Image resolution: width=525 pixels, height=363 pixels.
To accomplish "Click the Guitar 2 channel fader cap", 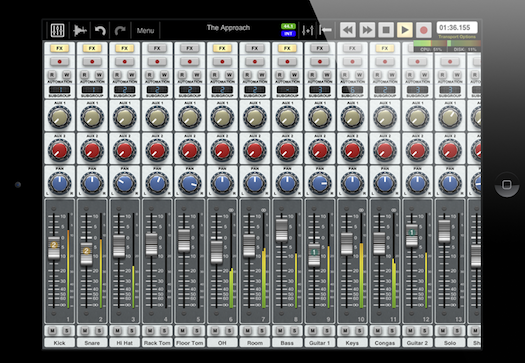I will coord(412,236).
